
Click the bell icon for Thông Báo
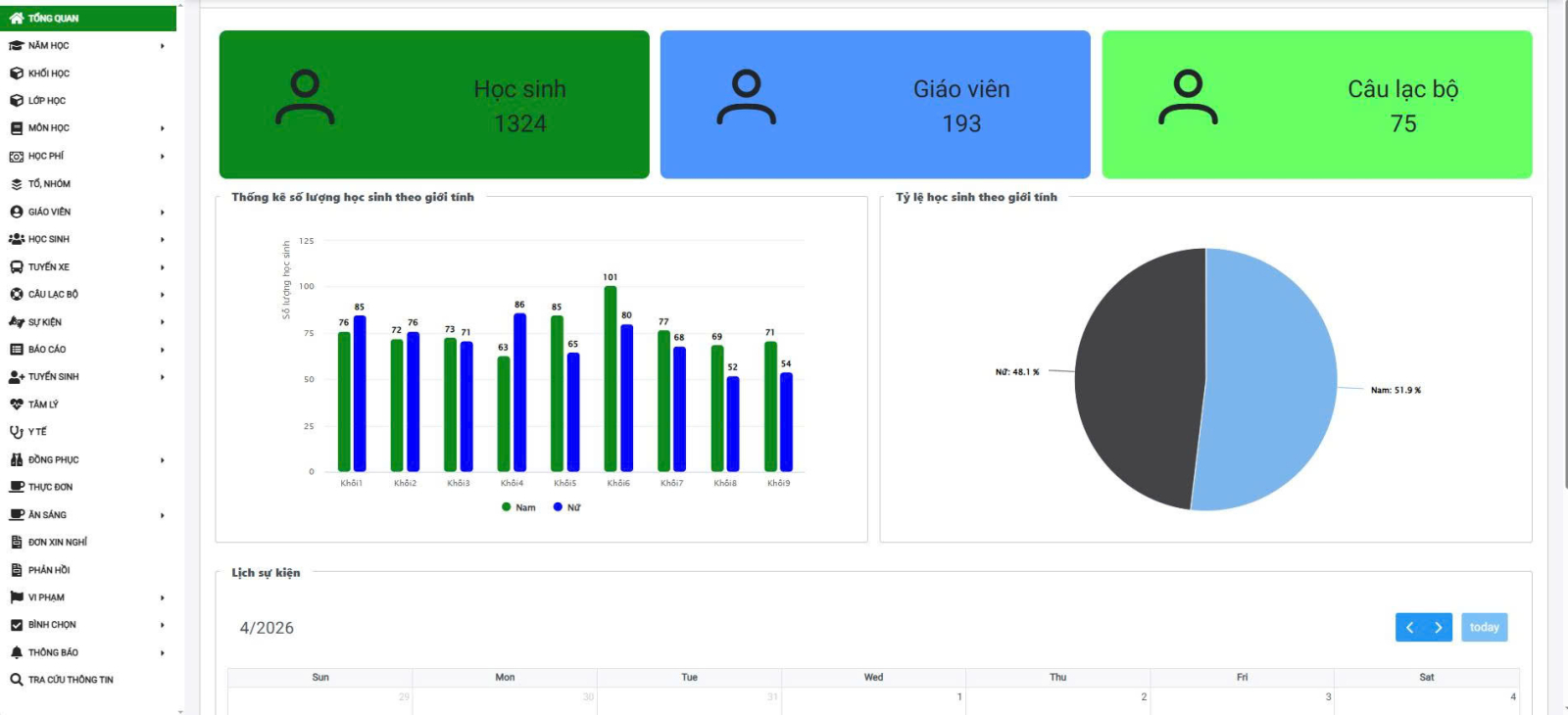(x=16, y=652)
